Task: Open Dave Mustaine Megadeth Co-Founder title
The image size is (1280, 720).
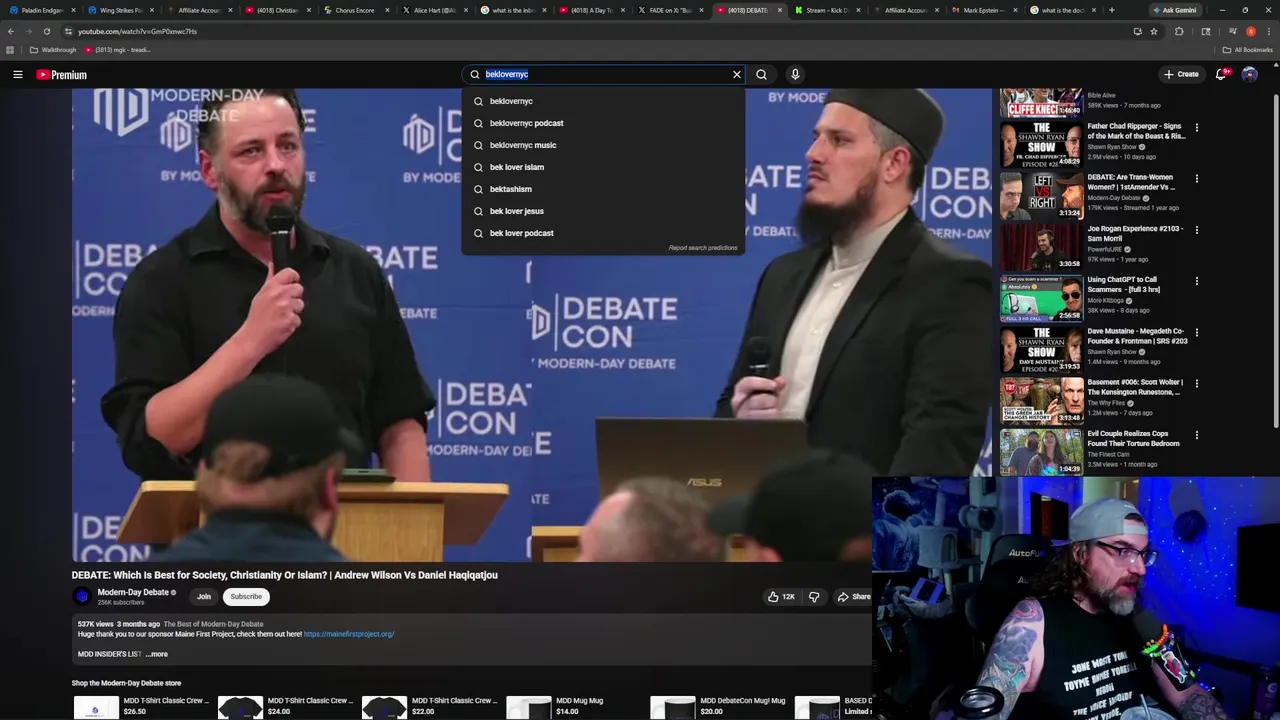Action: point(1137,336)
